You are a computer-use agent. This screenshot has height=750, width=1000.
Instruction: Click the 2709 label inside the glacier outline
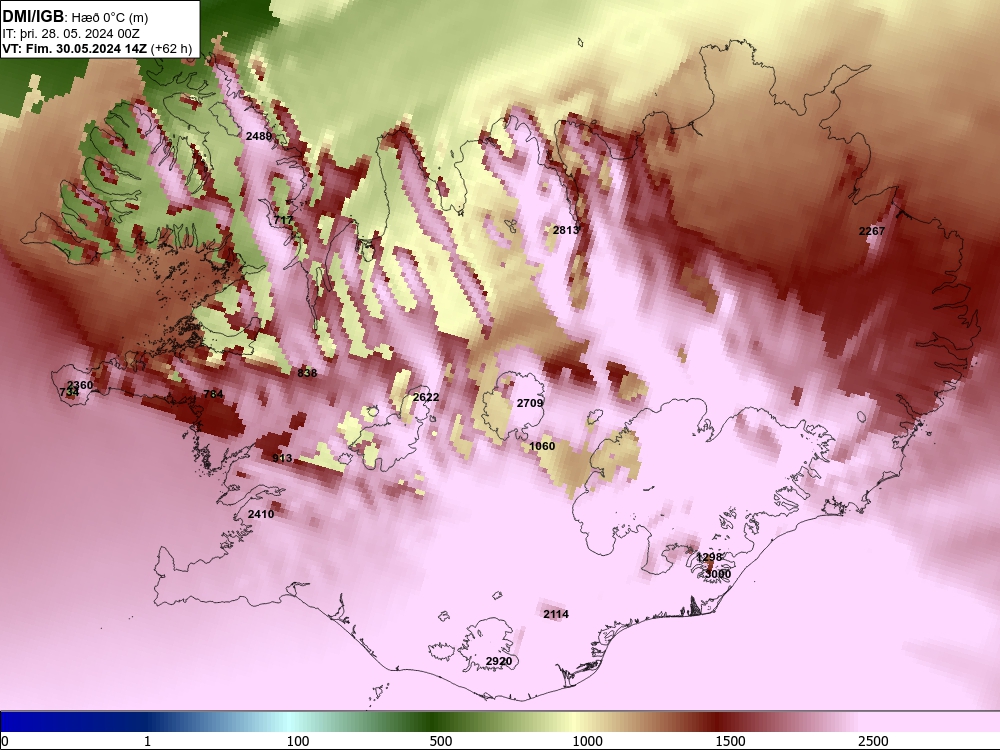point(530,403)
